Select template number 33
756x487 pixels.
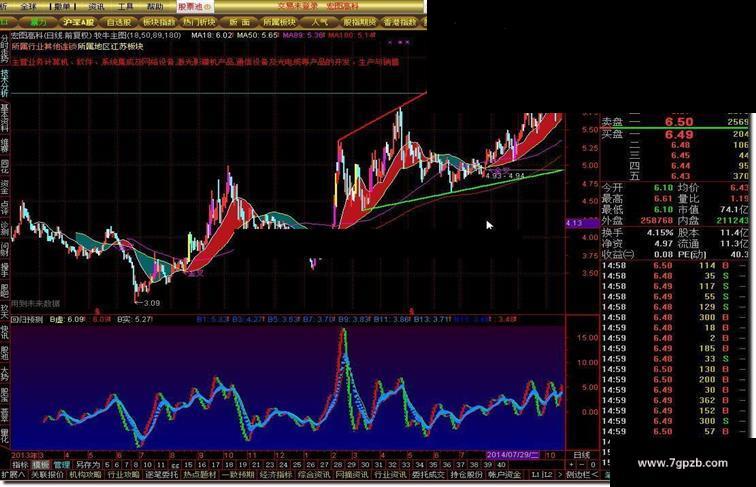coord(406,465)
